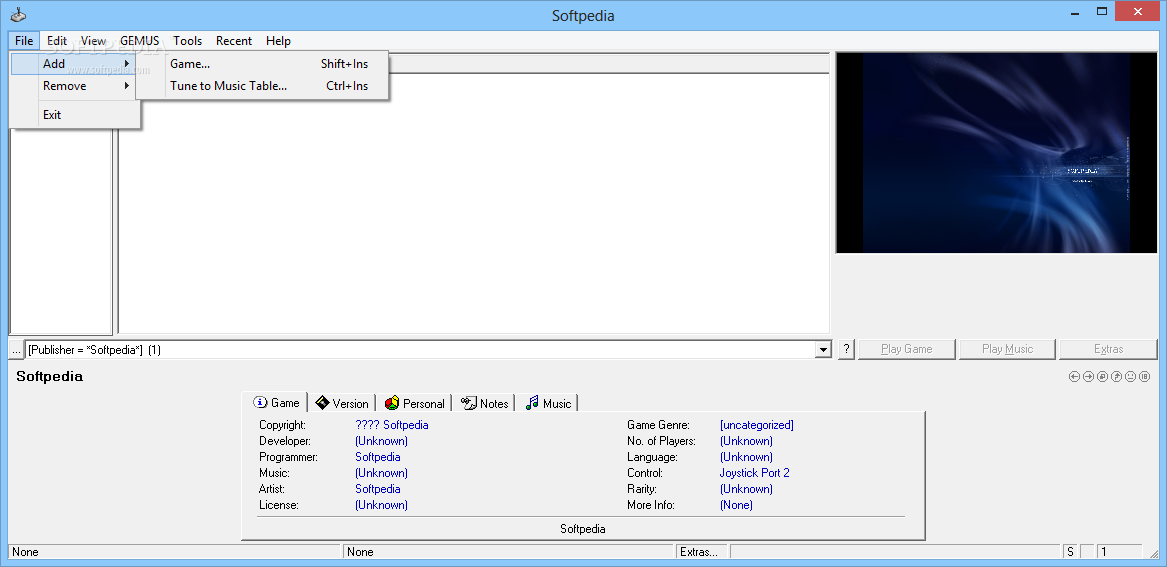Open the Edit menu
The width and height of the screenshot is (1167, 567).
57,41
